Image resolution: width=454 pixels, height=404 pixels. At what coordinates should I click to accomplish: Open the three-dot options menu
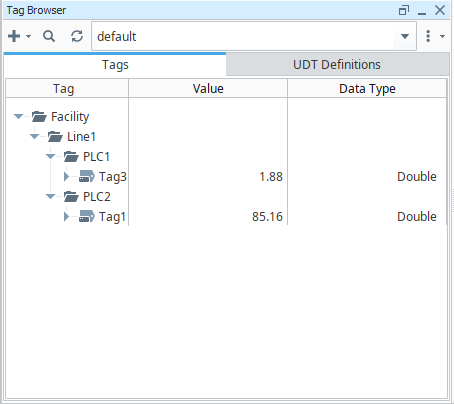pos(428,36)
